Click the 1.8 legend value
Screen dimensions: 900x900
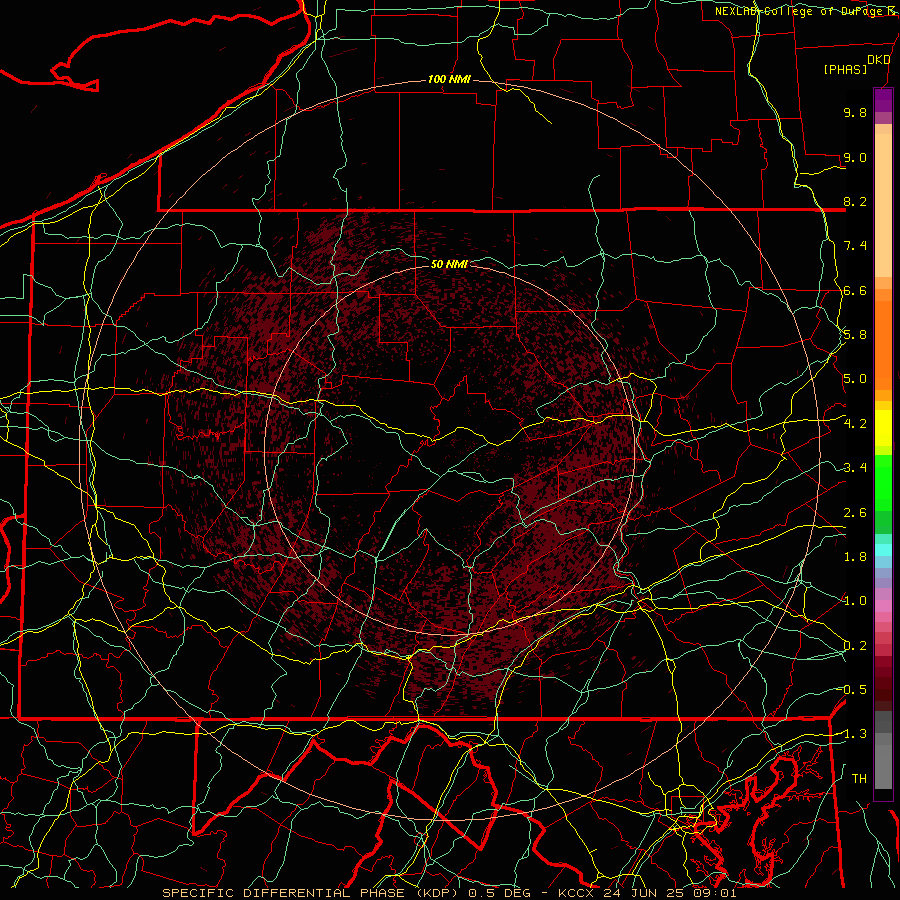click(855, 557)
